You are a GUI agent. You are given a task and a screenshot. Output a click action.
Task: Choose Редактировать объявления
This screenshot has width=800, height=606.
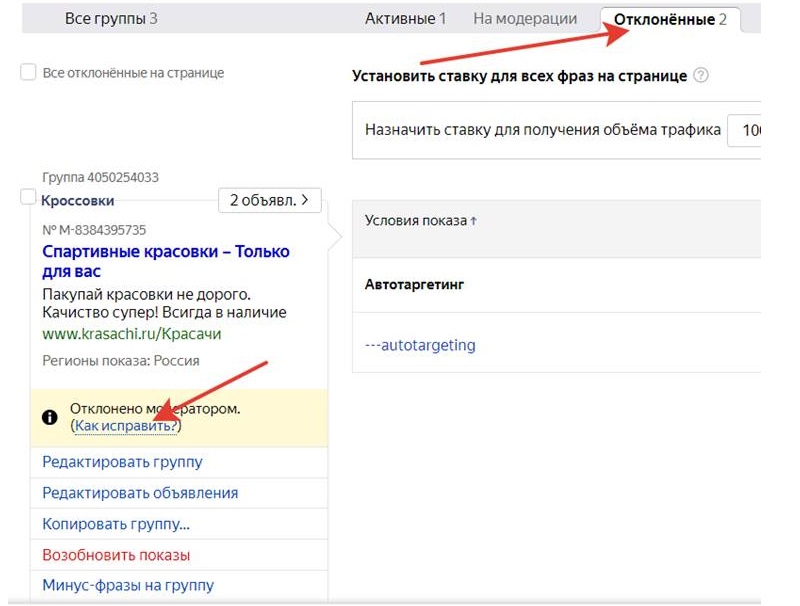point(140,493)
